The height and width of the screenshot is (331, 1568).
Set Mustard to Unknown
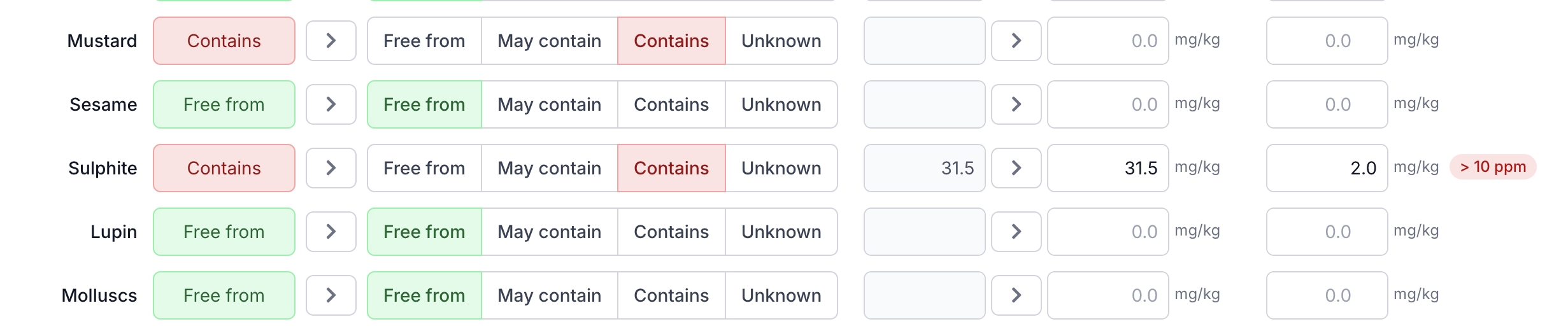point(781,41)
